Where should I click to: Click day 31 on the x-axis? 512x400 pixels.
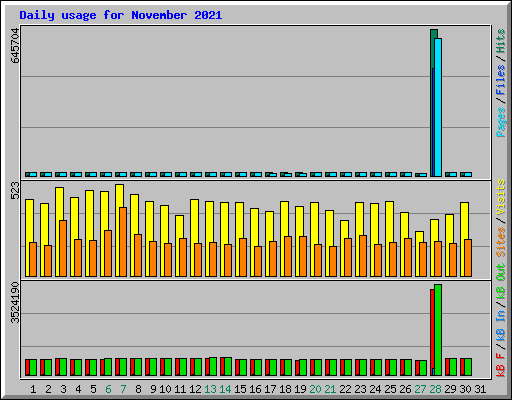(480, 389)
